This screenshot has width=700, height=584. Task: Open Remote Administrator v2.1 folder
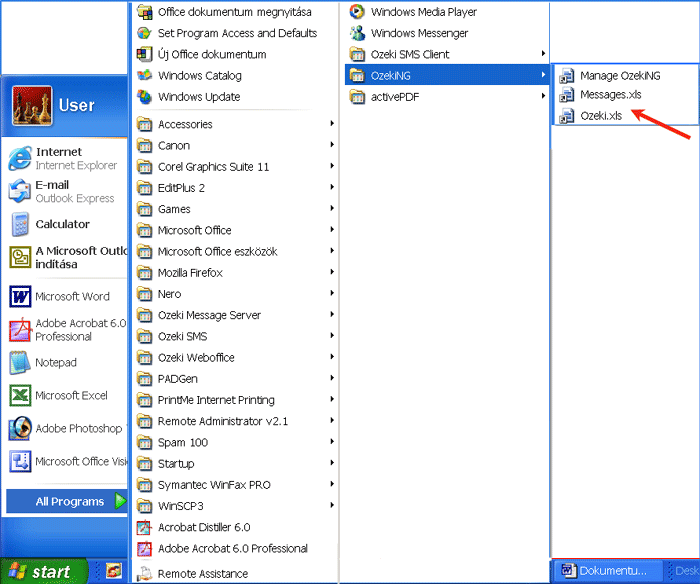pyautogui.click(x=236, y=421)
